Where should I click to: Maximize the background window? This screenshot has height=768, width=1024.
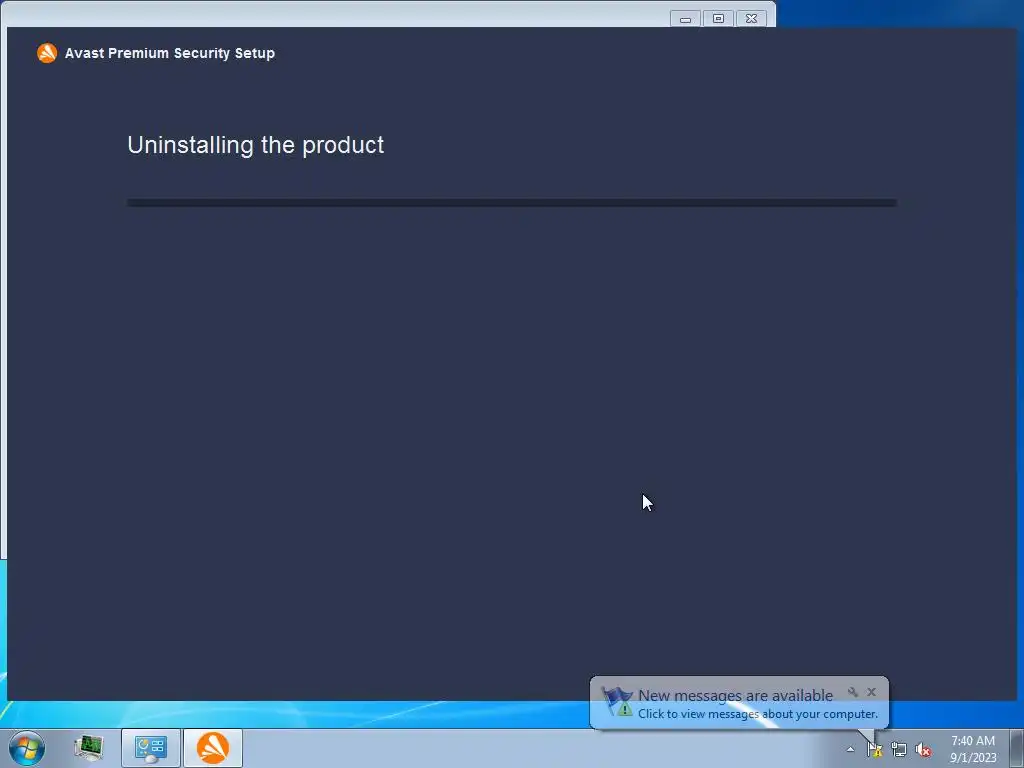(718, 19)
